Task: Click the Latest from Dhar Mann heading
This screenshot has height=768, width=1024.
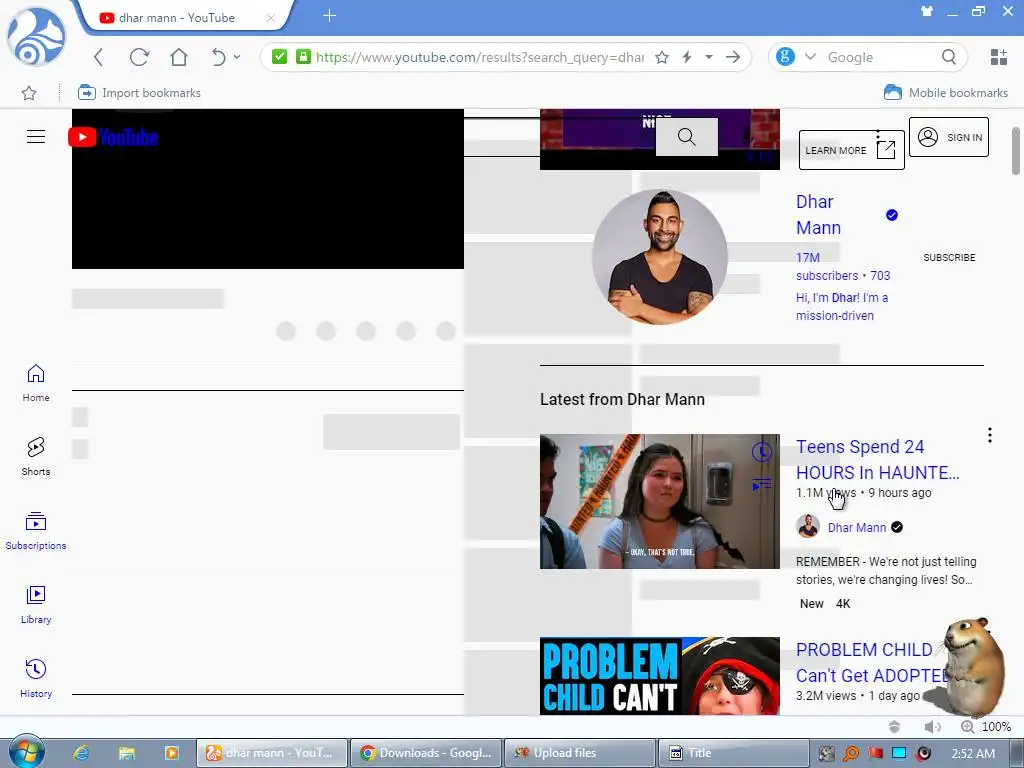Action: [622, 400]
